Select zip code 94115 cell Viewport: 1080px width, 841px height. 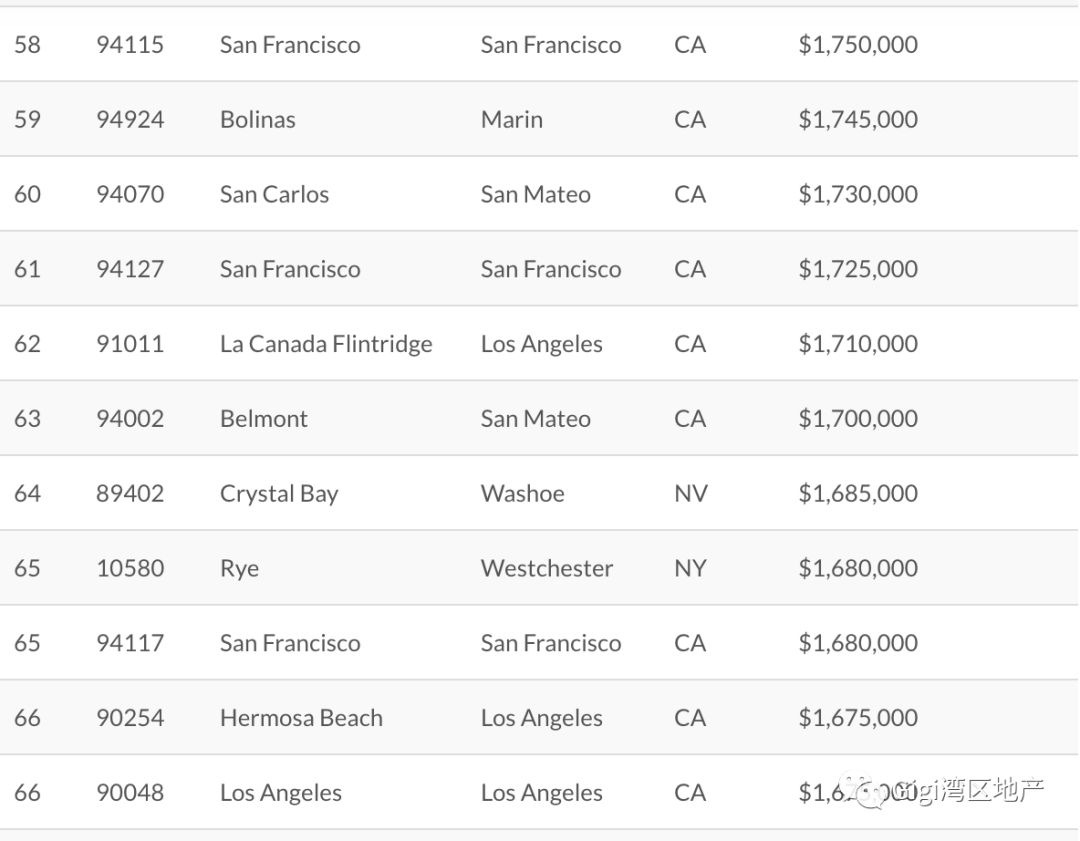coord(129,45)
